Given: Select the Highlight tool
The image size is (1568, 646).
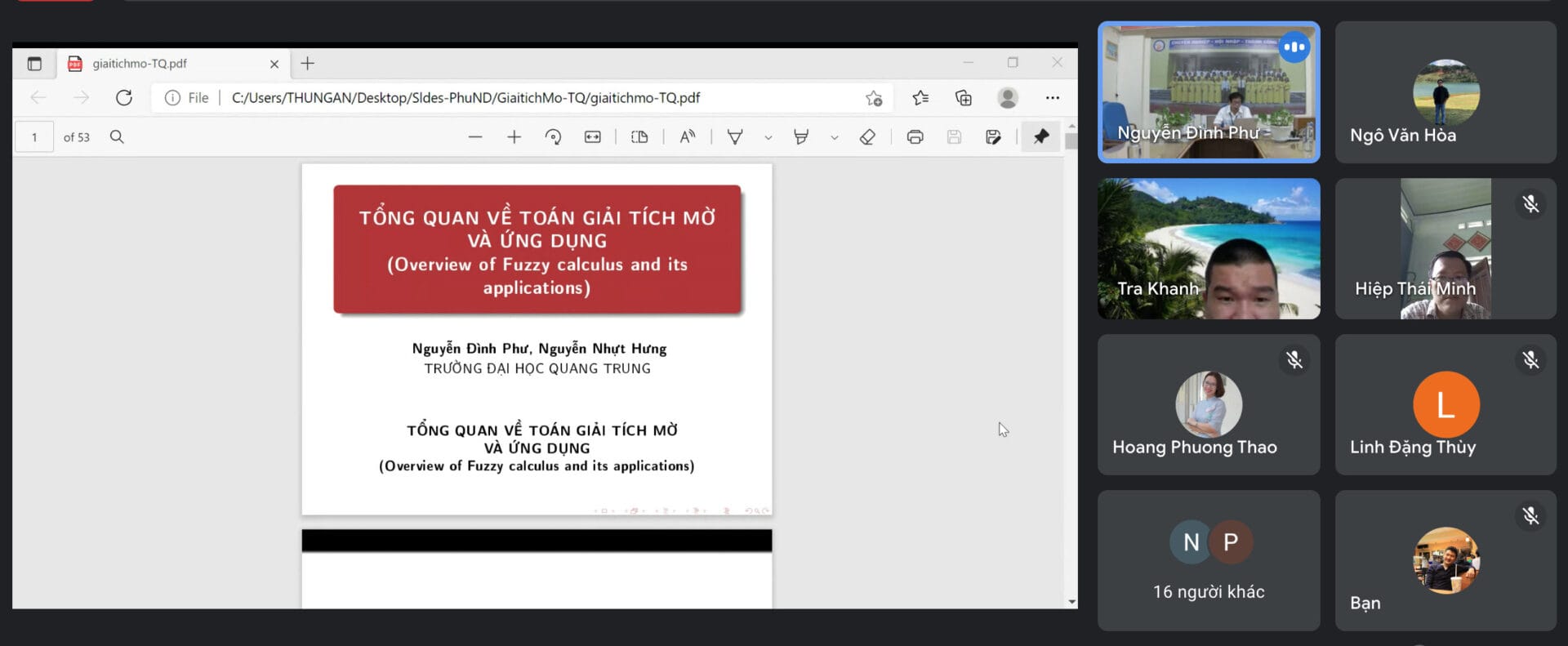Looking at the screenshot, I should tap(801, 137).
